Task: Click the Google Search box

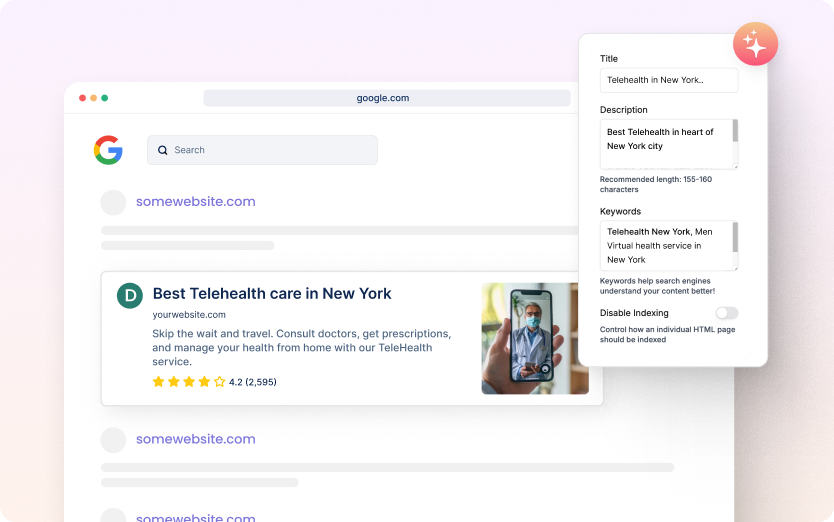Action: (262, 150)
